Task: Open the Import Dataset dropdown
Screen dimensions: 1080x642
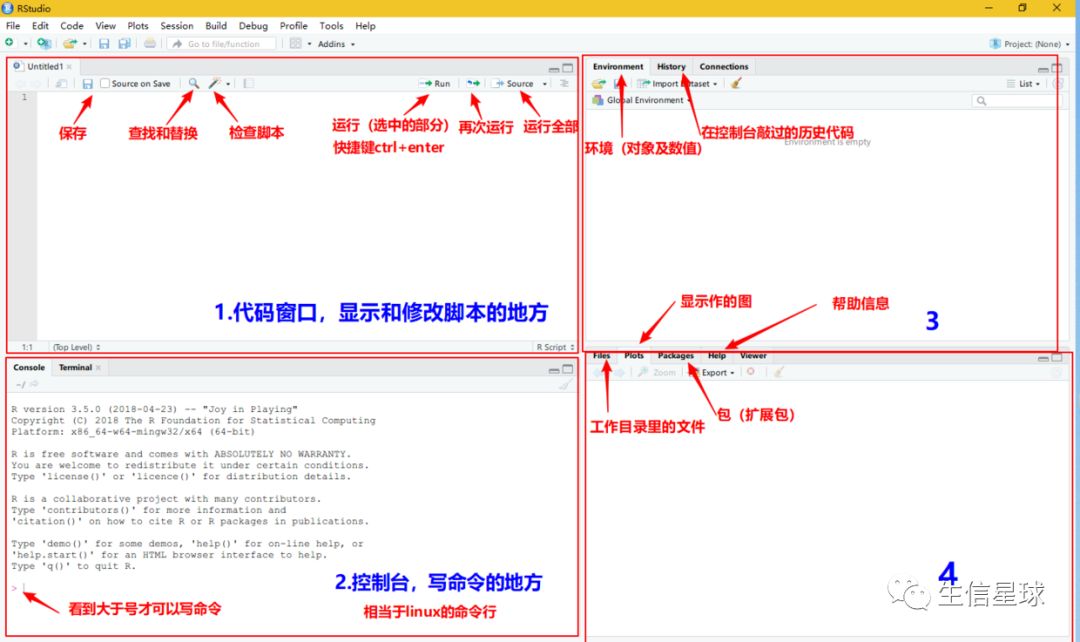Action: [678, 83]
